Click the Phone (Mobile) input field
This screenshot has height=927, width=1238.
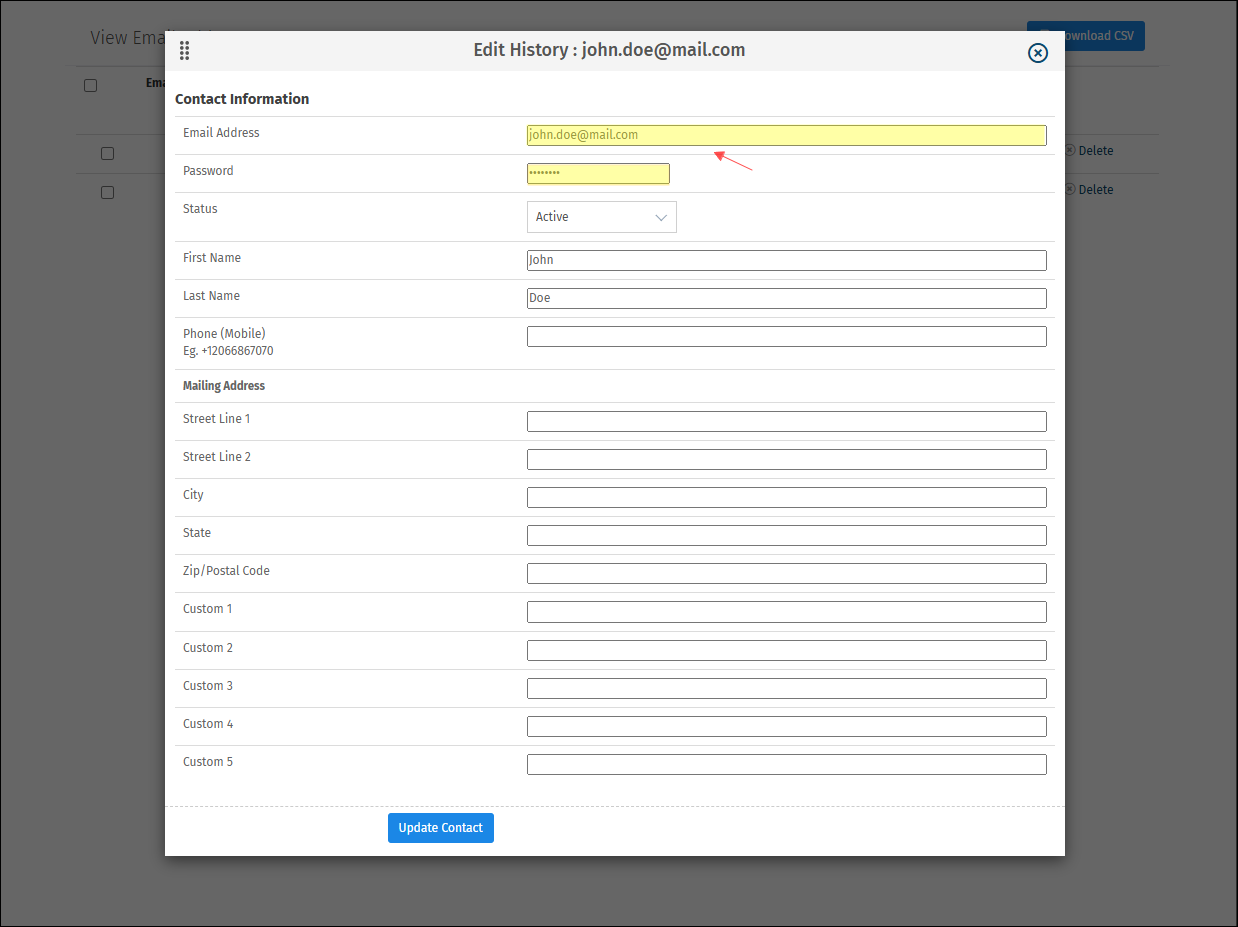[x=786, y=336]
